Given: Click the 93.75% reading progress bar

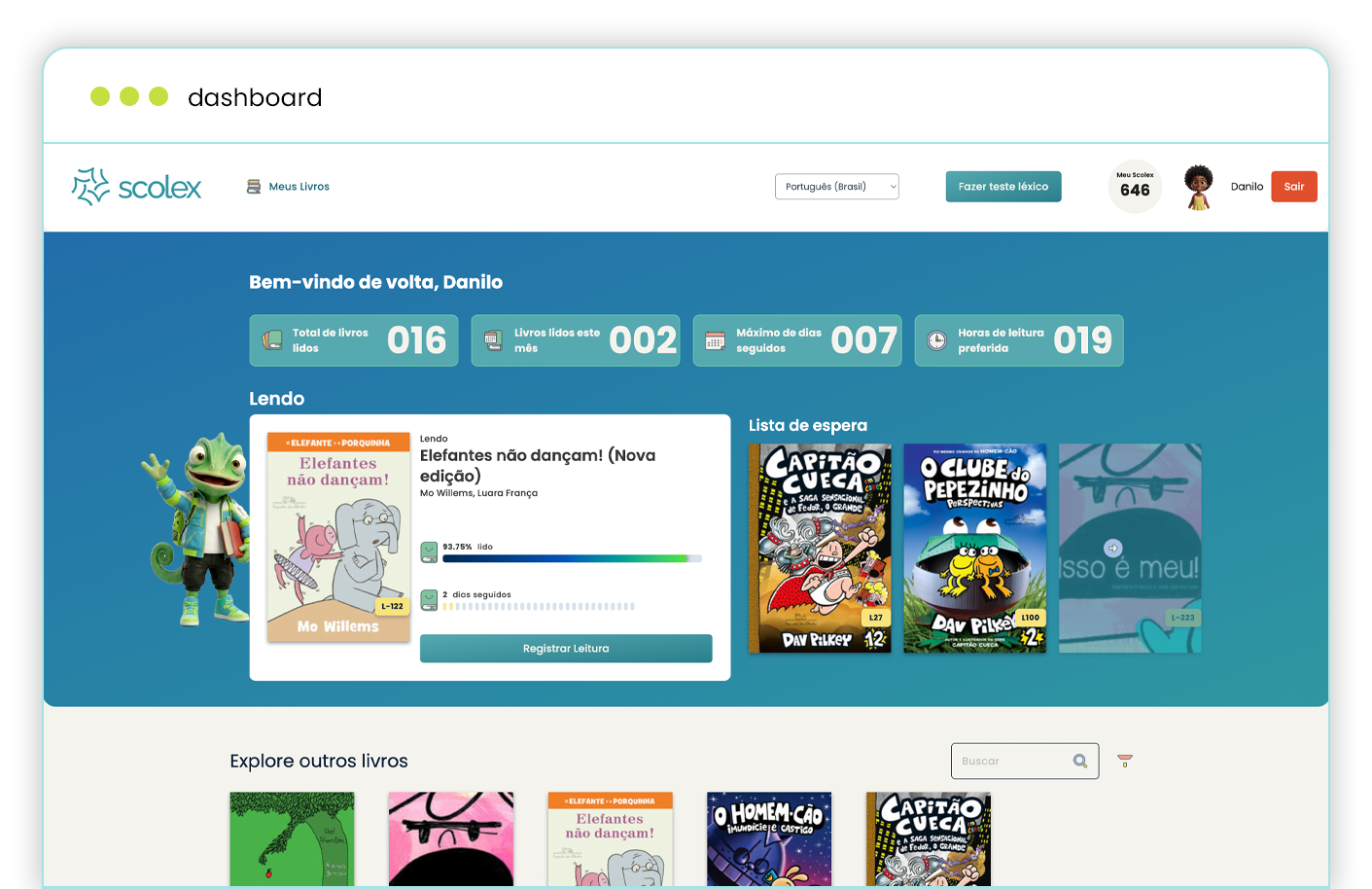Looking at the screenshot, I should [x=572, y=558].
